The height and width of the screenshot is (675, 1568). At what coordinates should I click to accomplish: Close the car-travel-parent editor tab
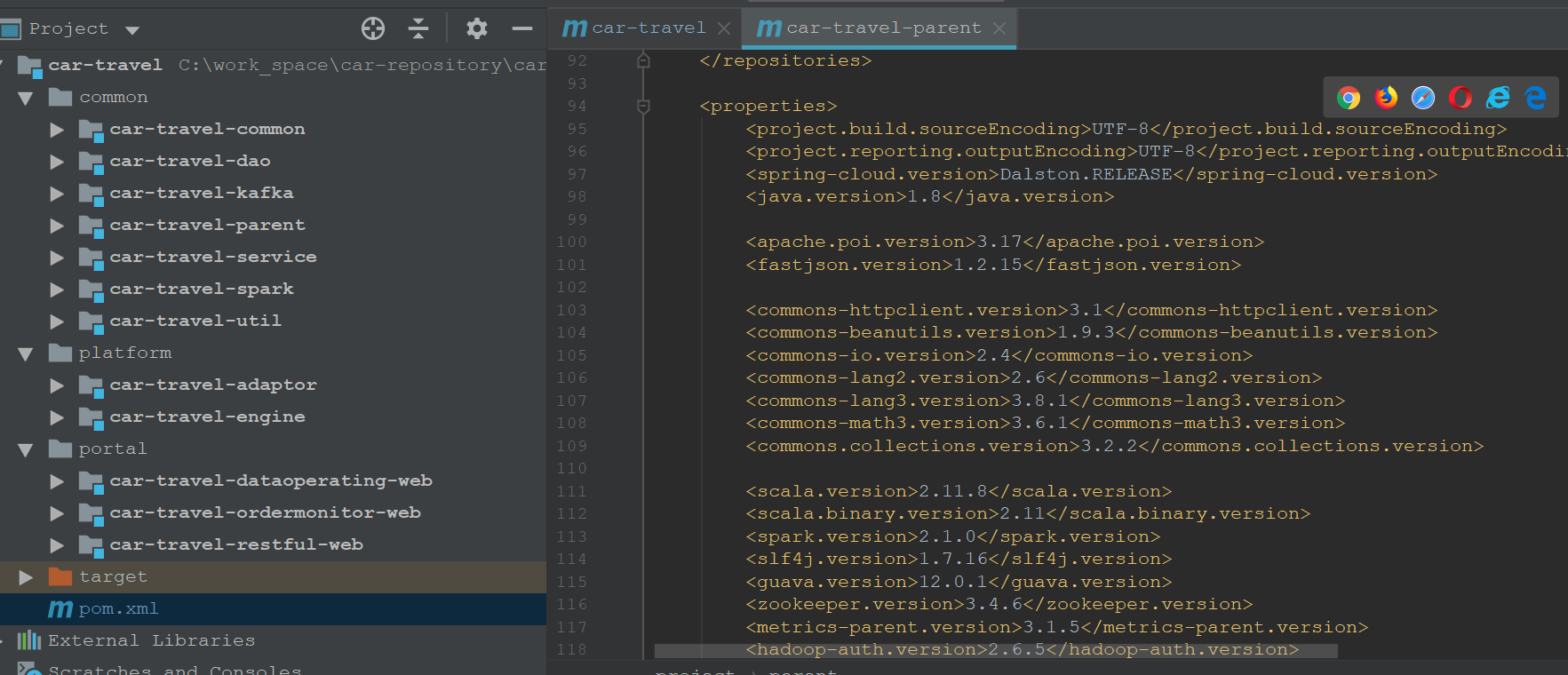coord(999,28)
